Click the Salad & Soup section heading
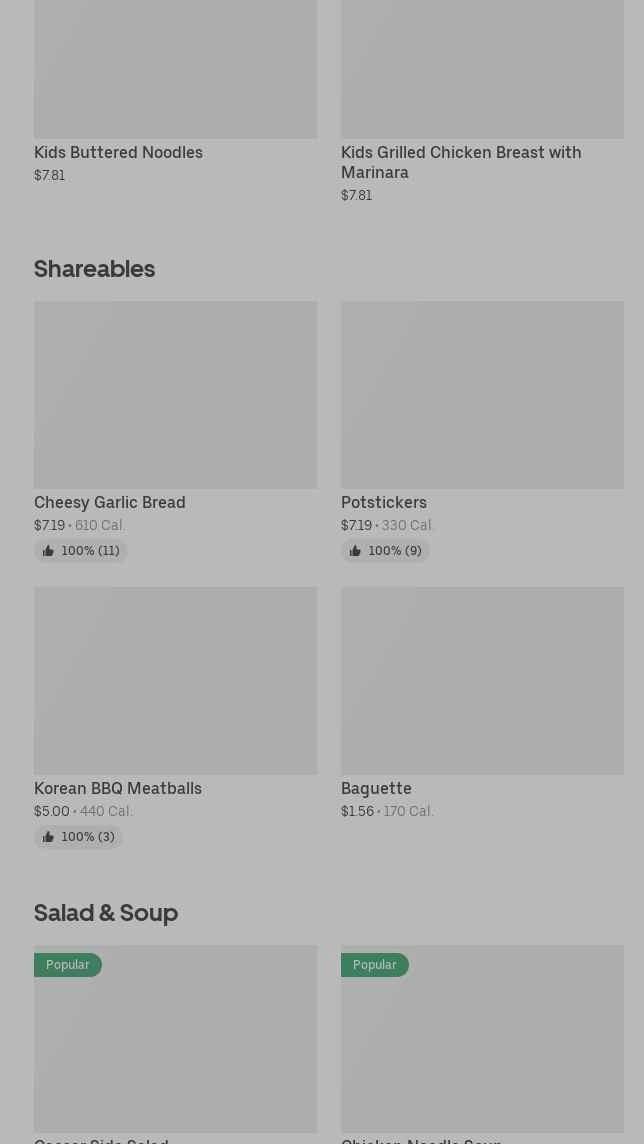Viewport: 644px width, 1144px height. 106,913
